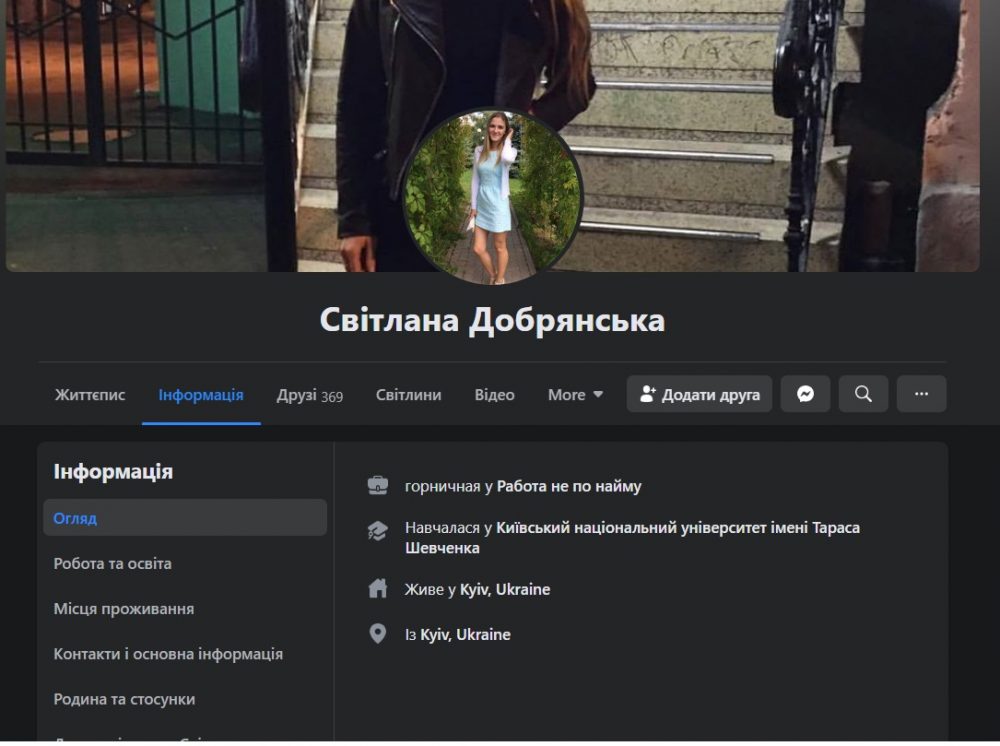Select Робота та освіта in sidebar

(112, 564)
